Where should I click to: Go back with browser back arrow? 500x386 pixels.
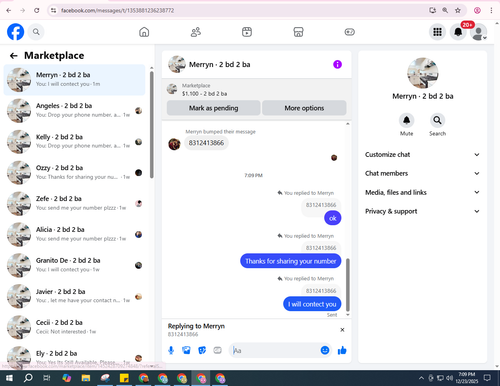(x=9, y=10)
